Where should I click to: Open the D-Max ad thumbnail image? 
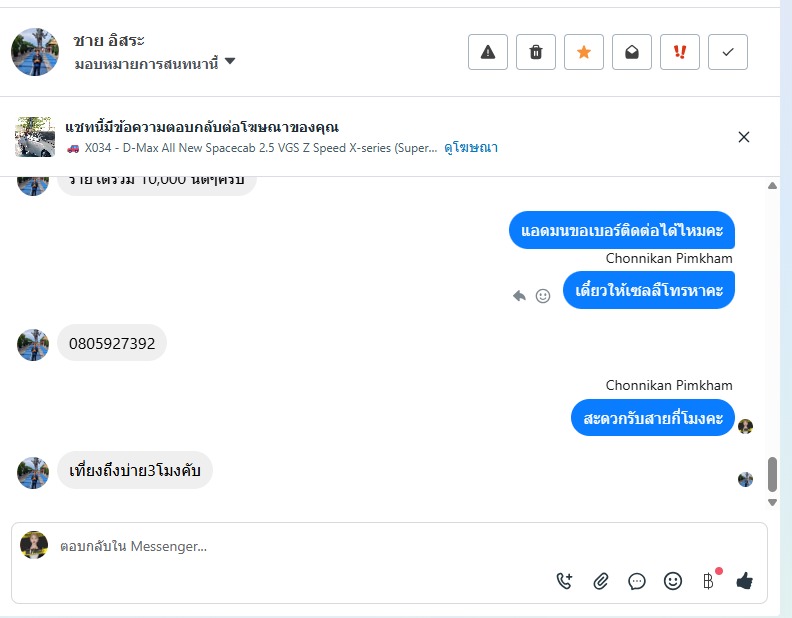34,137
